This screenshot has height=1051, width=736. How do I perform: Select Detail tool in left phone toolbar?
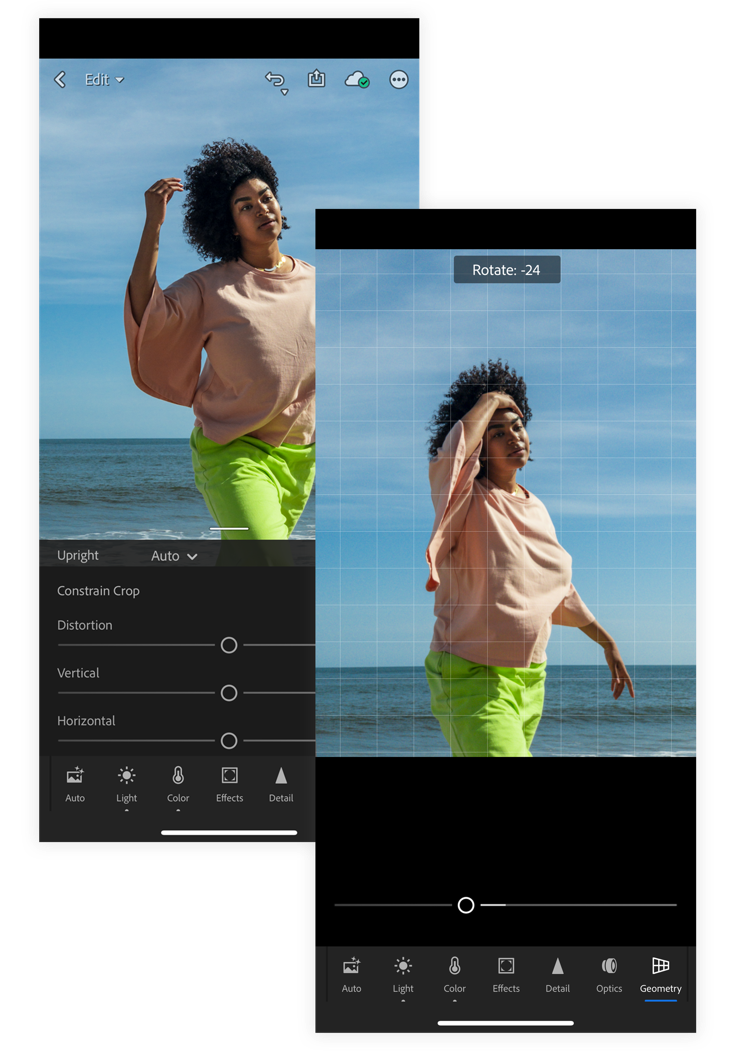click(x=281, y=784)
